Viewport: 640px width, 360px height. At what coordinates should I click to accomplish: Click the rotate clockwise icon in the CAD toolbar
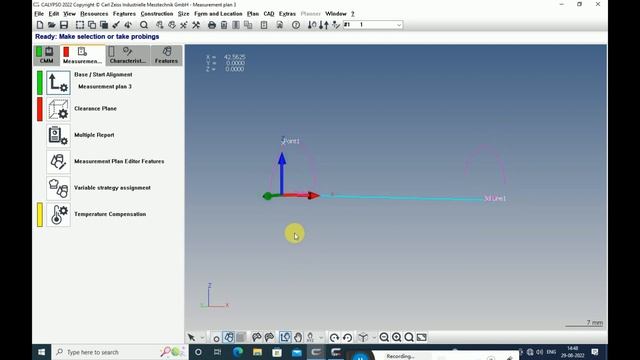pyautogui.click(x=334, y=337)
